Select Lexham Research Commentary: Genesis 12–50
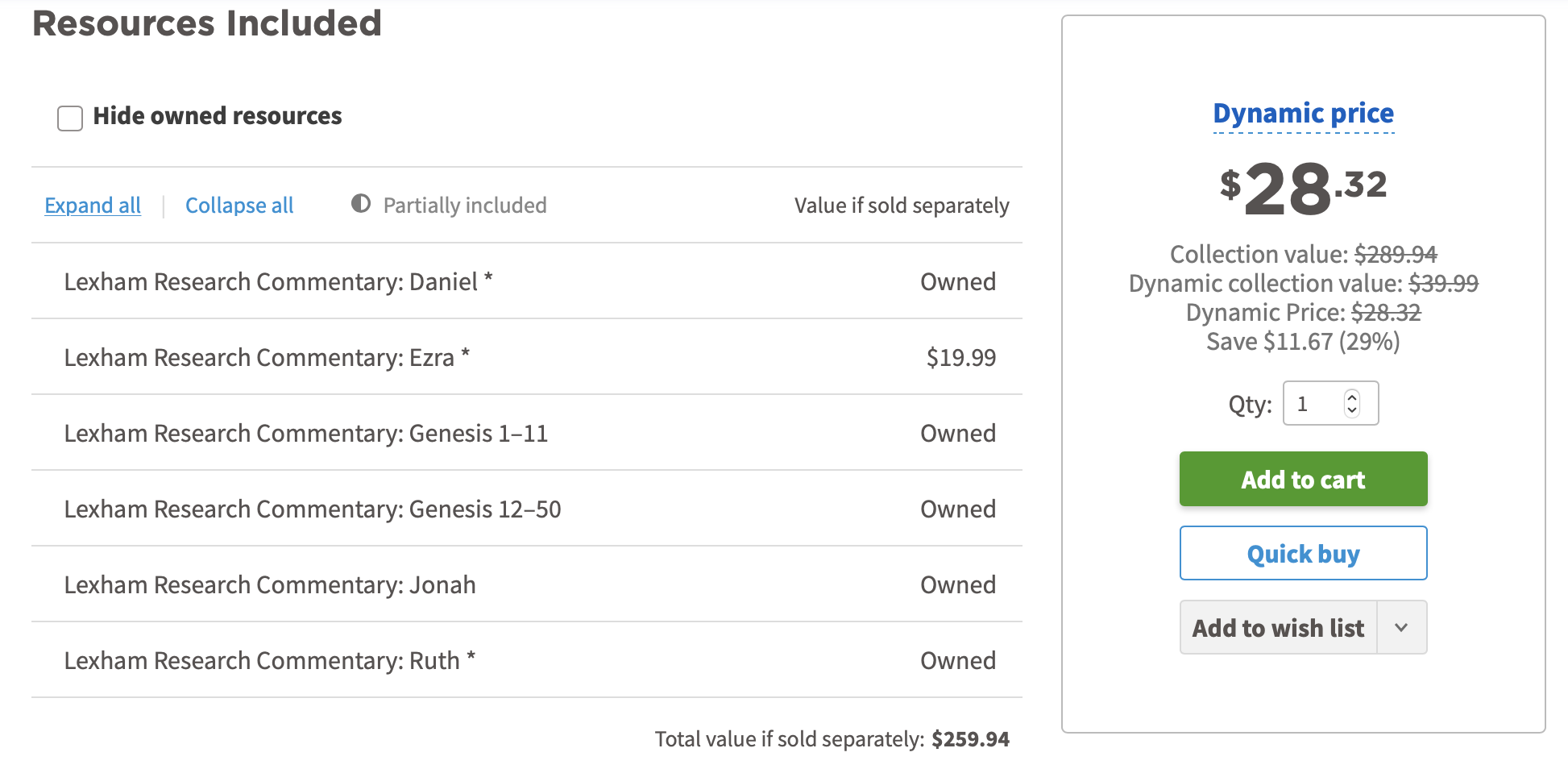 tap(312, 509)
